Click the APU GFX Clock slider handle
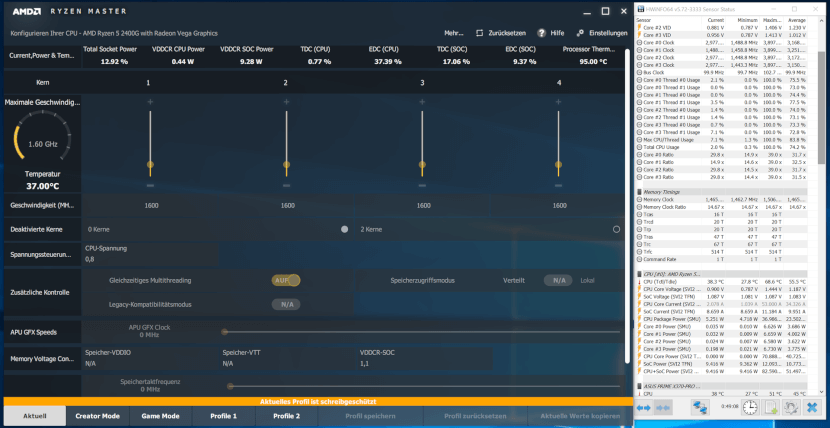The image size is (830, 428). 224,332
